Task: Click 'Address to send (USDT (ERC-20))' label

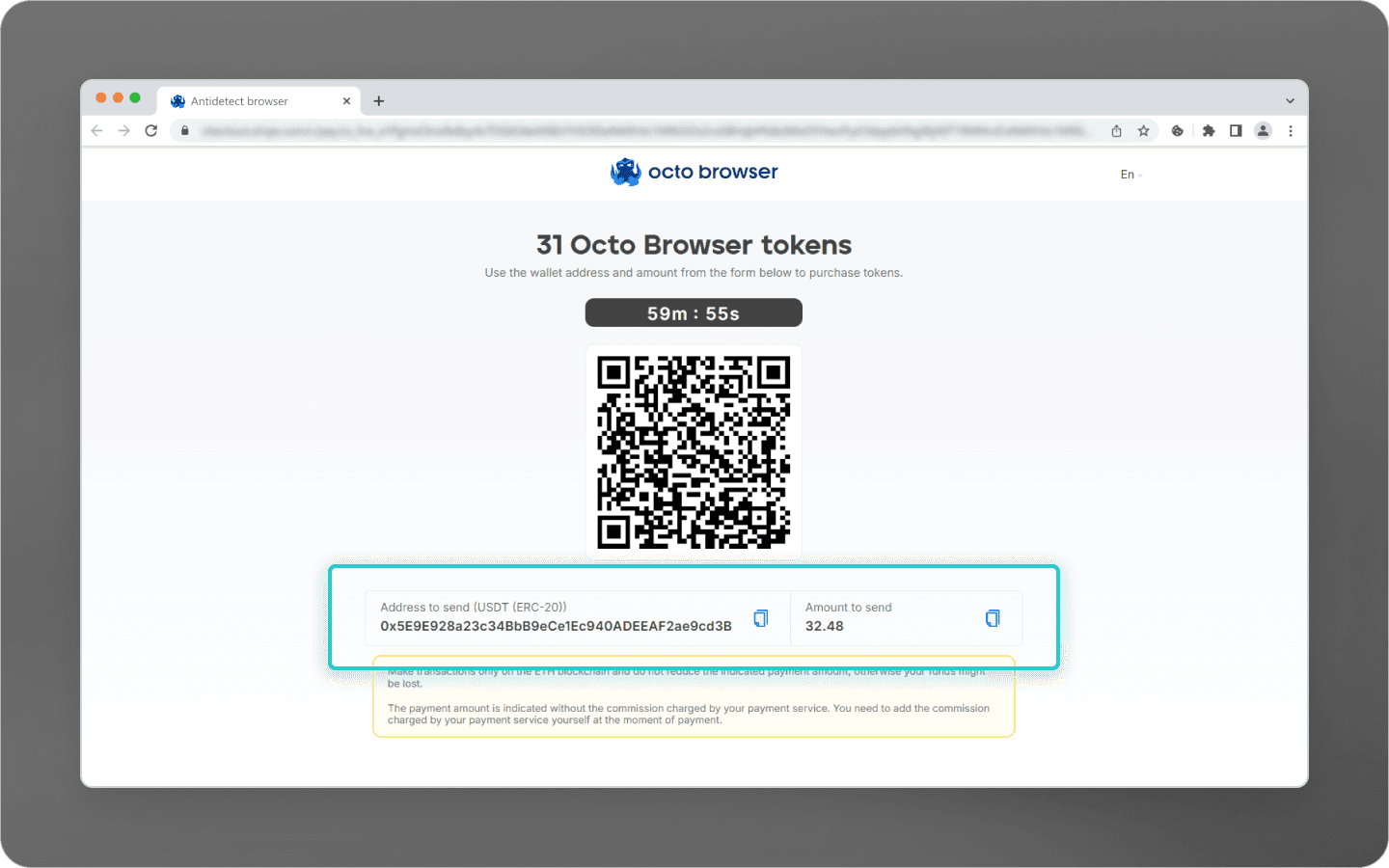Action: point(474,608)
